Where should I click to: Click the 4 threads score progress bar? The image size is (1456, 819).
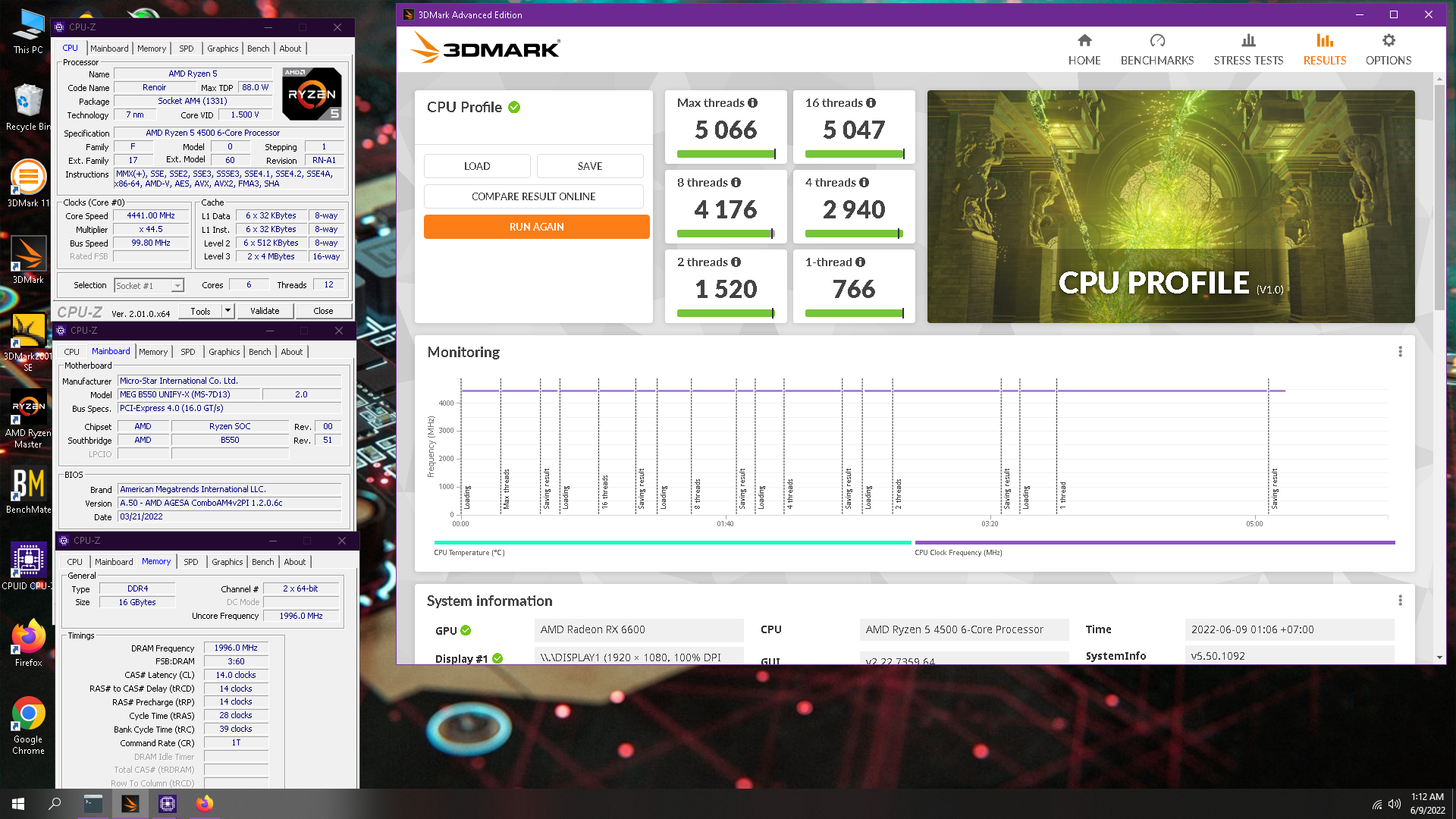(854, 234)
